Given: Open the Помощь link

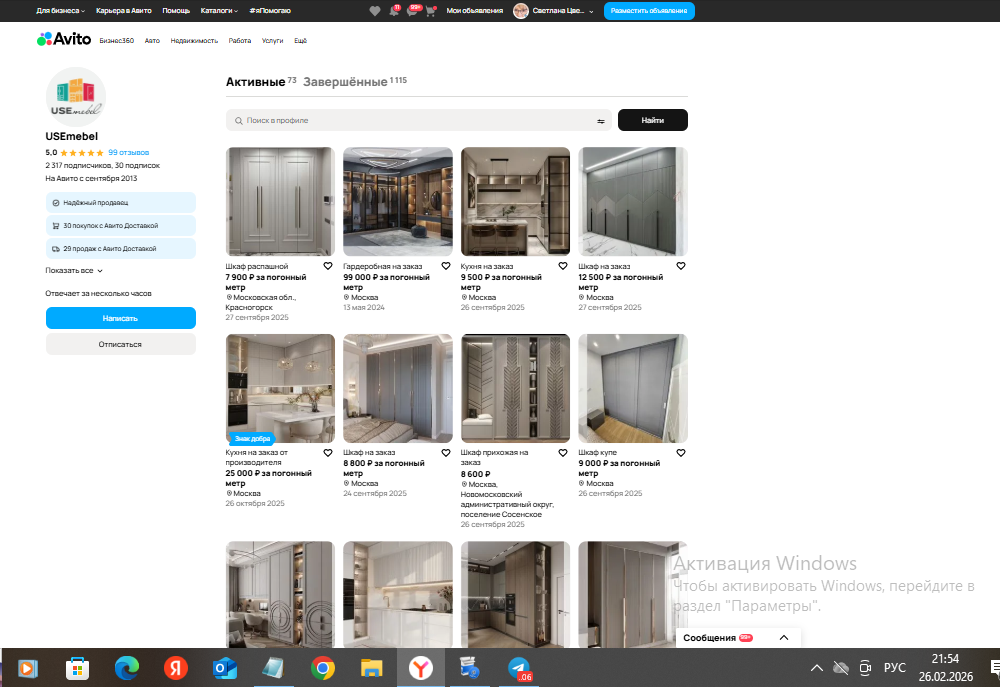Looking at the screenshot, I should [176, 11].
